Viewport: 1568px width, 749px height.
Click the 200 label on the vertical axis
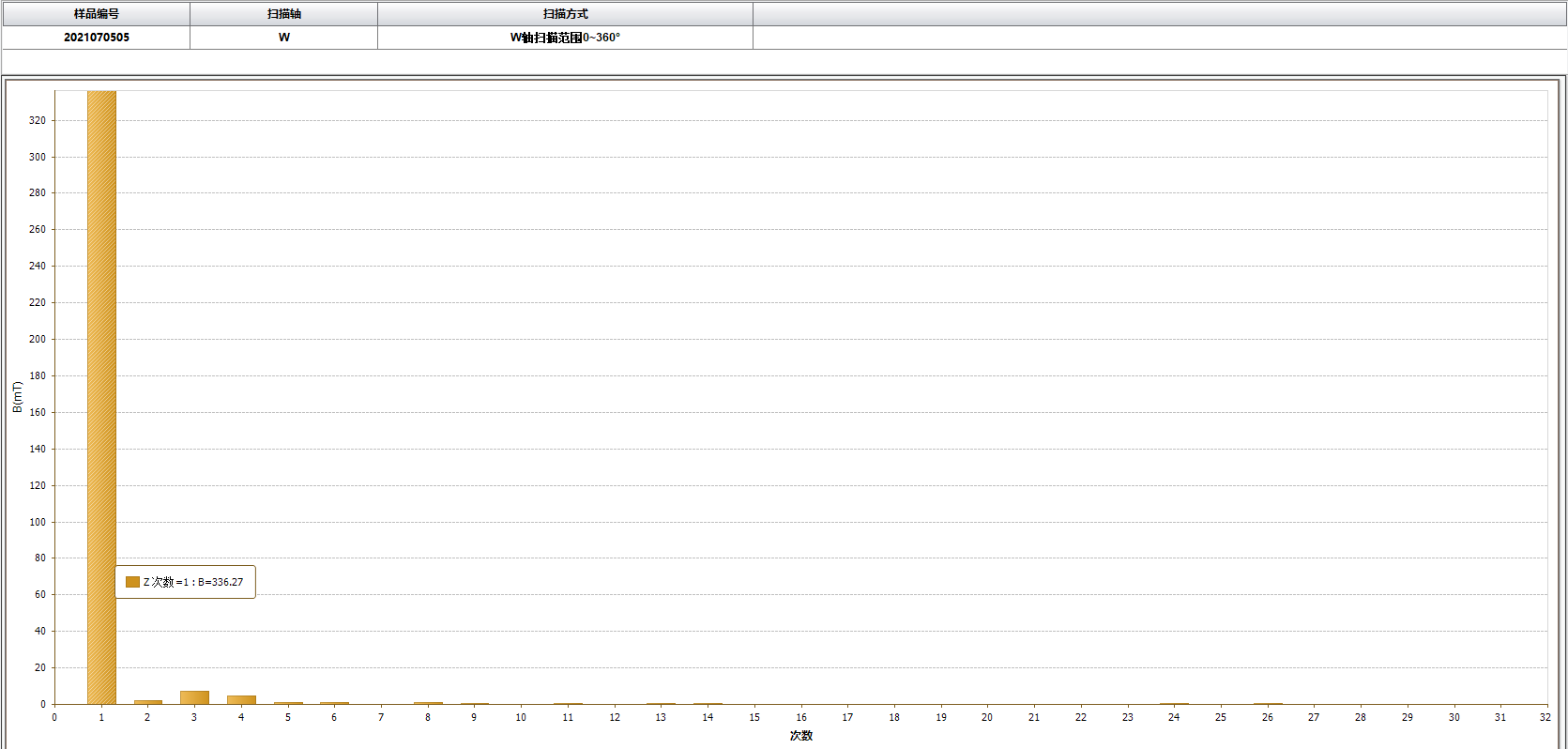[x=38, y=339]
